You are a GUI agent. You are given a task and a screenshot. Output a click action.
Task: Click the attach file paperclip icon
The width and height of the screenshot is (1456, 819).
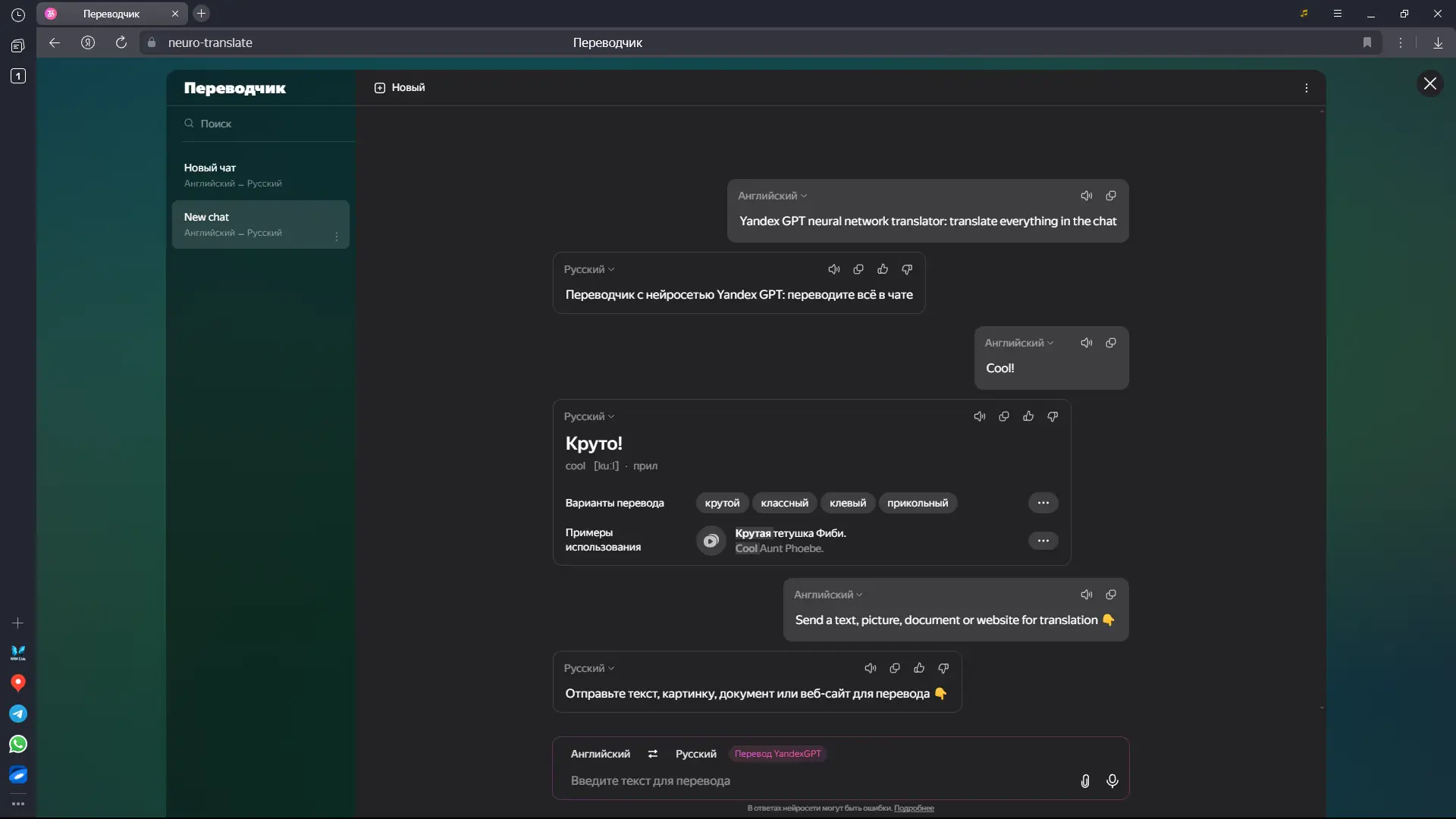[x=1085, y=781]
